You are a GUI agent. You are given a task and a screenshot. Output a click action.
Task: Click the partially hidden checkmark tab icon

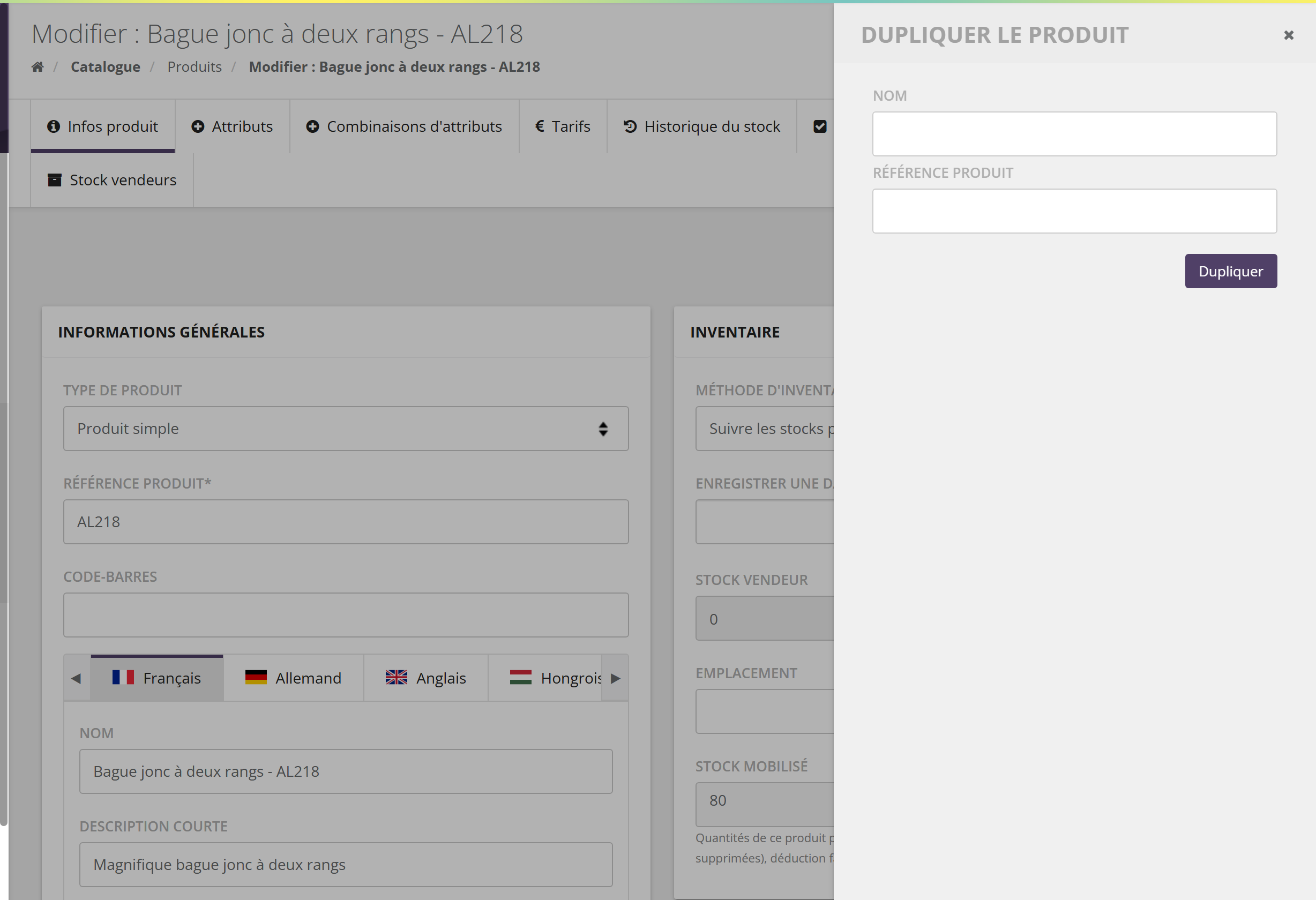tap(819, 126)
